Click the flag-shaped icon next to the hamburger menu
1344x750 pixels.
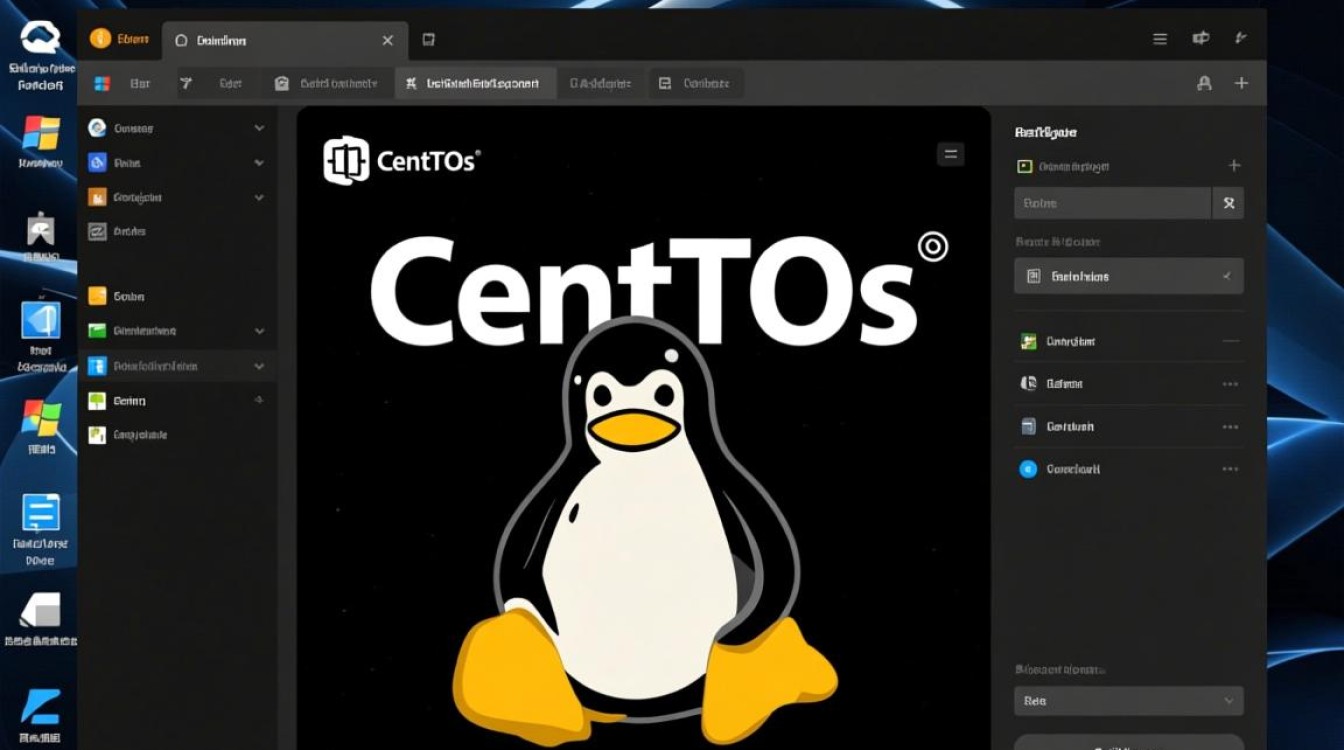click(1201, 39)
